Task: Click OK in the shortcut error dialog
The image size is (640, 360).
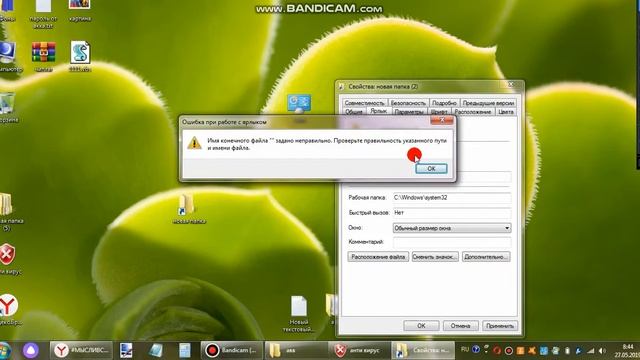Action: (431, 169)
